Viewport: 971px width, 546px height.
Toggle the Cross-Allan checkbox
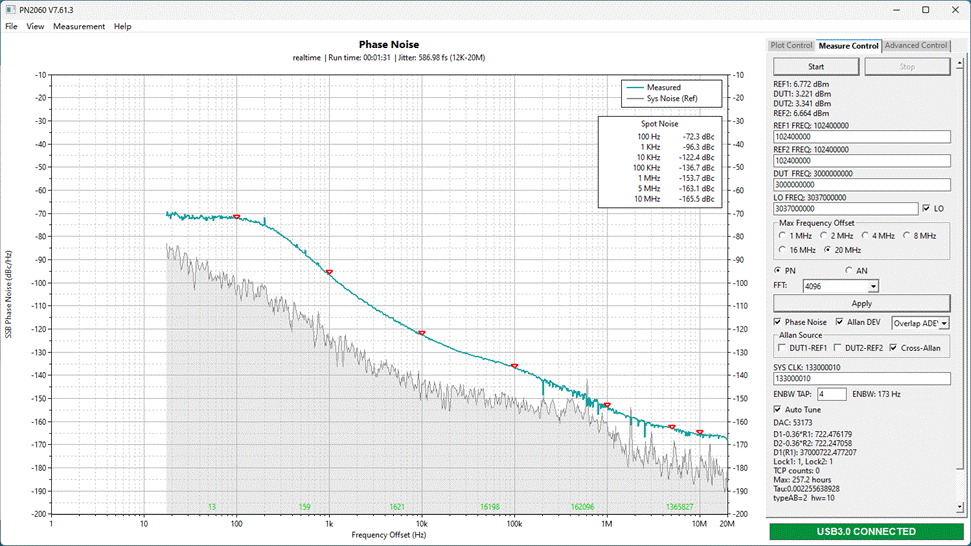[894, 348]
